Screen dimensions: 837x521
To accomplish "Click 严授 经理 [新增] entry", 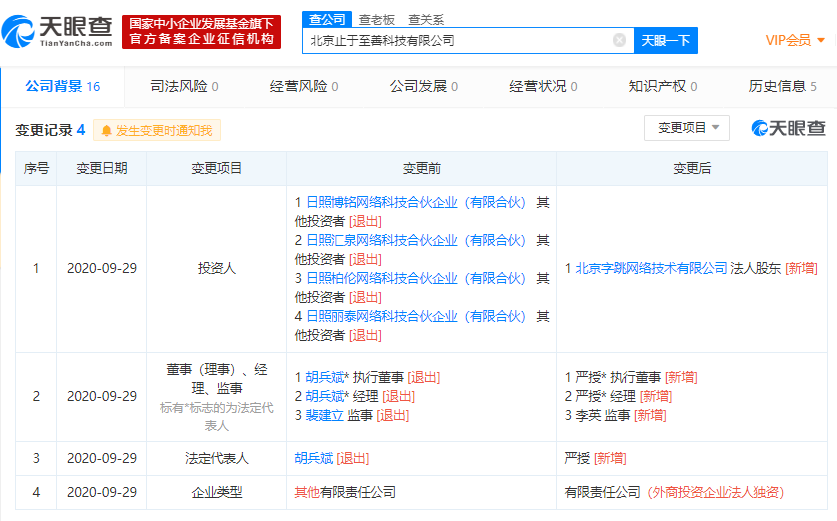I will pos(618,396).
